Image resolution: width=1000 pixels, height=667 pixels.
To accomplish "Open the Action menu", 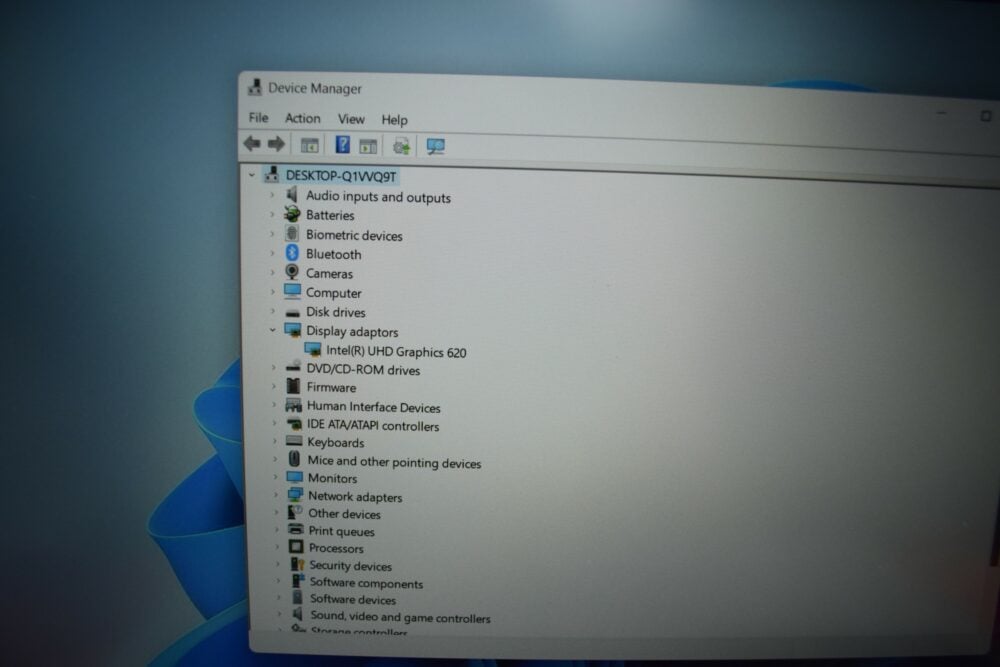I will tap(302, 118).
